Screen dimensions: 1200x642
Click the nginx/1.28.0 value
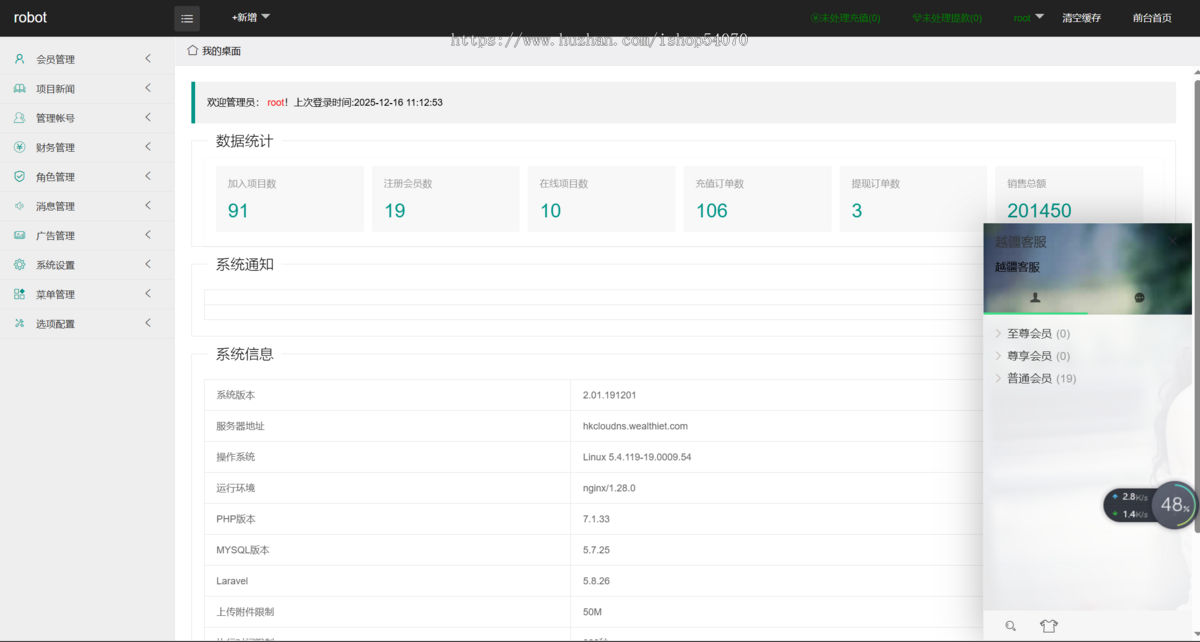pyautogui.click(x=609, y=488)
